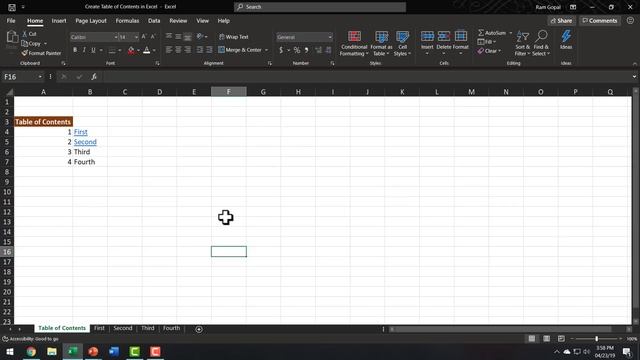Open the Second worksheet tab

click(123, 328)
